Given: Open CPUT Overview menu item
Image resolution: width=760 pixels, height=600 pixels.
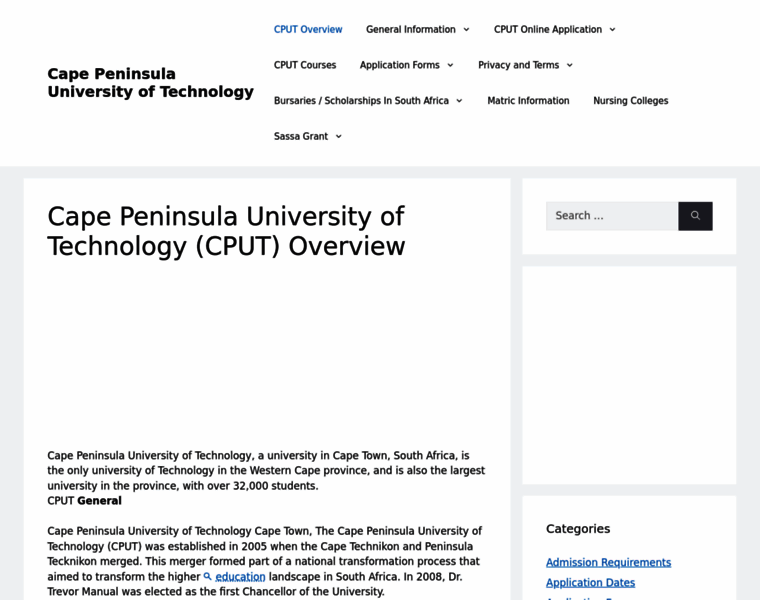Looking at the screenshot, I should (x=308, y=30).
